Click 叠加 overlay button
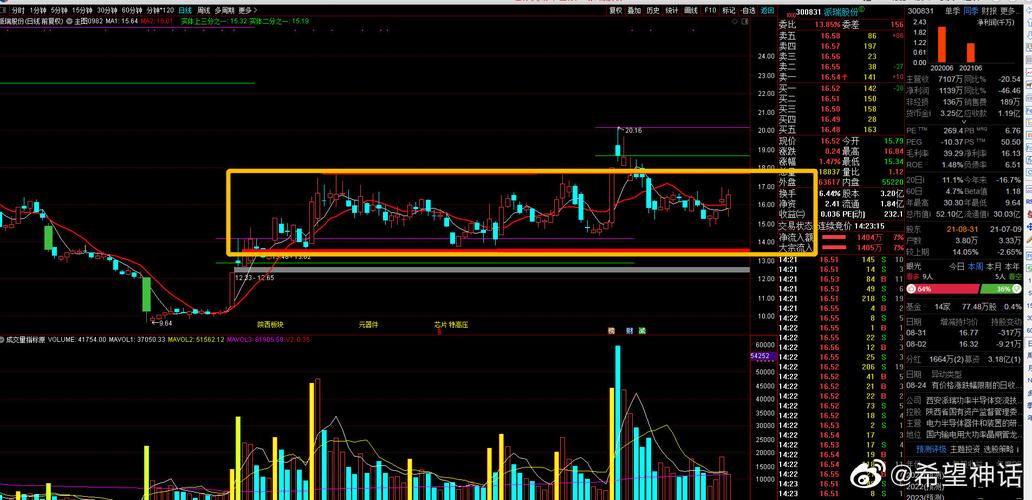Viewport: 1032px width, 500px height. click(634, 11)
